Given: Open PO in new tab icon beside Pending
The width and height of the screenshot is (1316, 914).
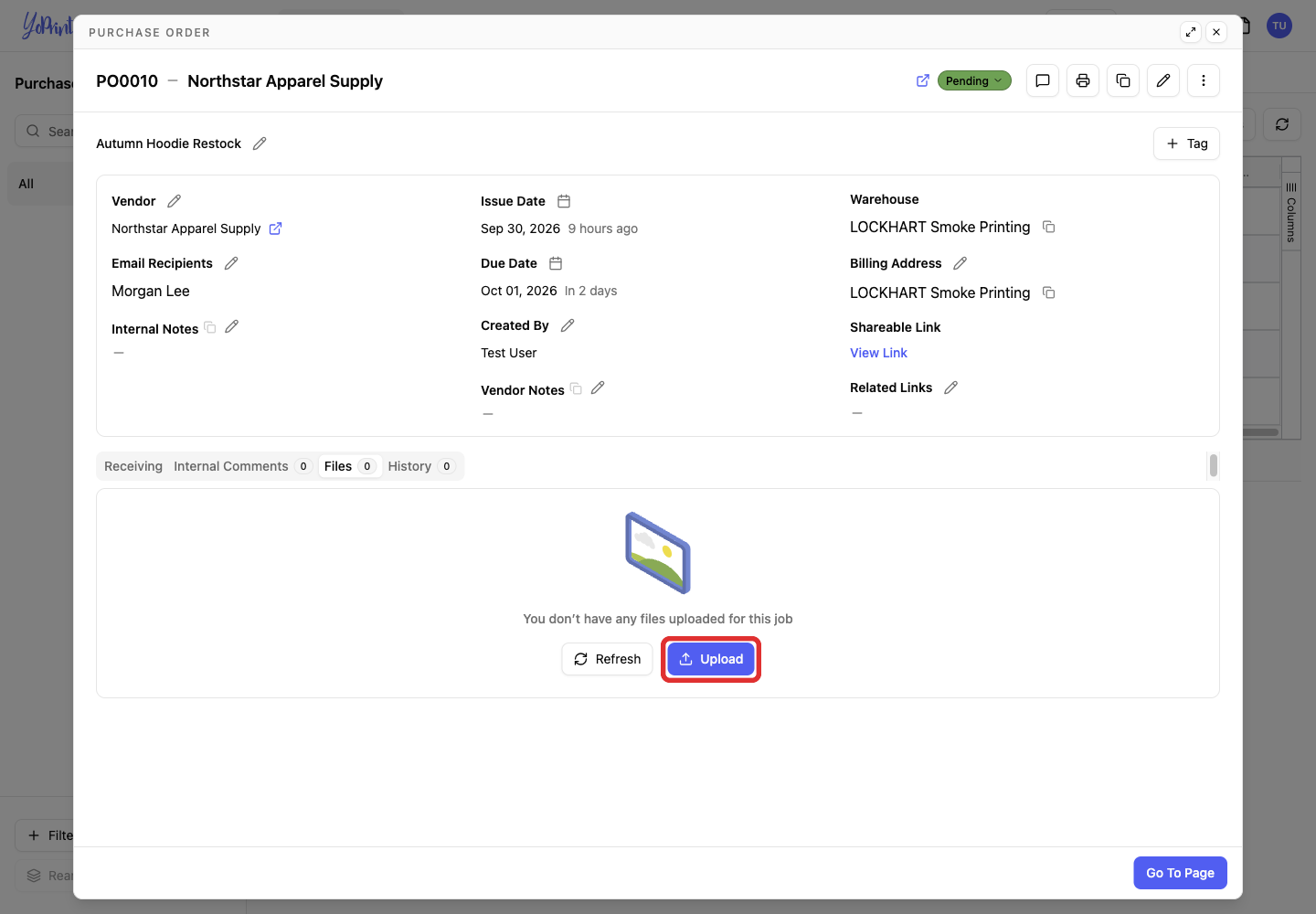Looking at the screenshot, I should (923, 80).
